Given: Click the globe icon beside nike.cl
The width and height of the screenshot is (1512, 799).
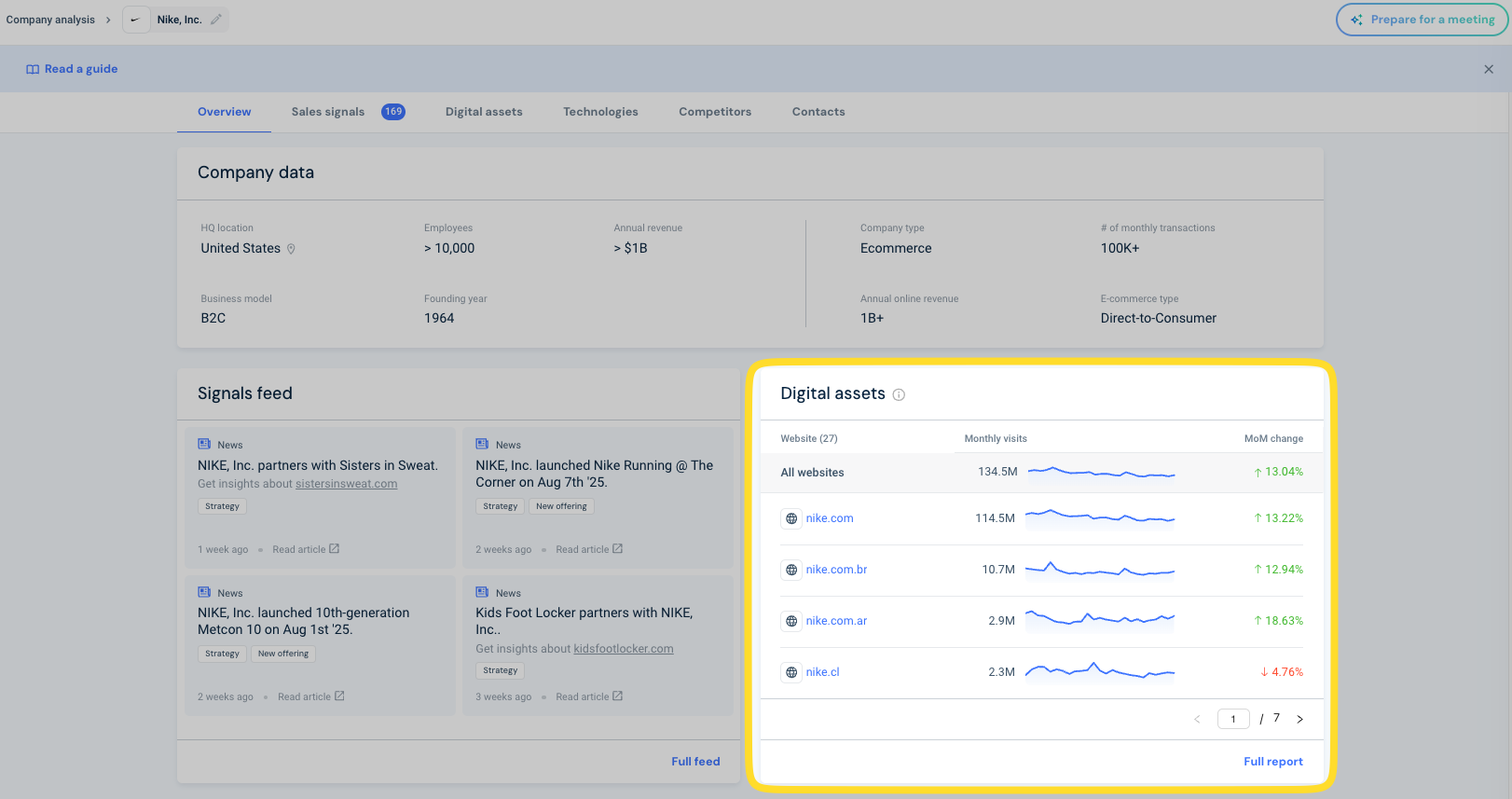Looking at the screenshot, I should (x=791, y=672).
